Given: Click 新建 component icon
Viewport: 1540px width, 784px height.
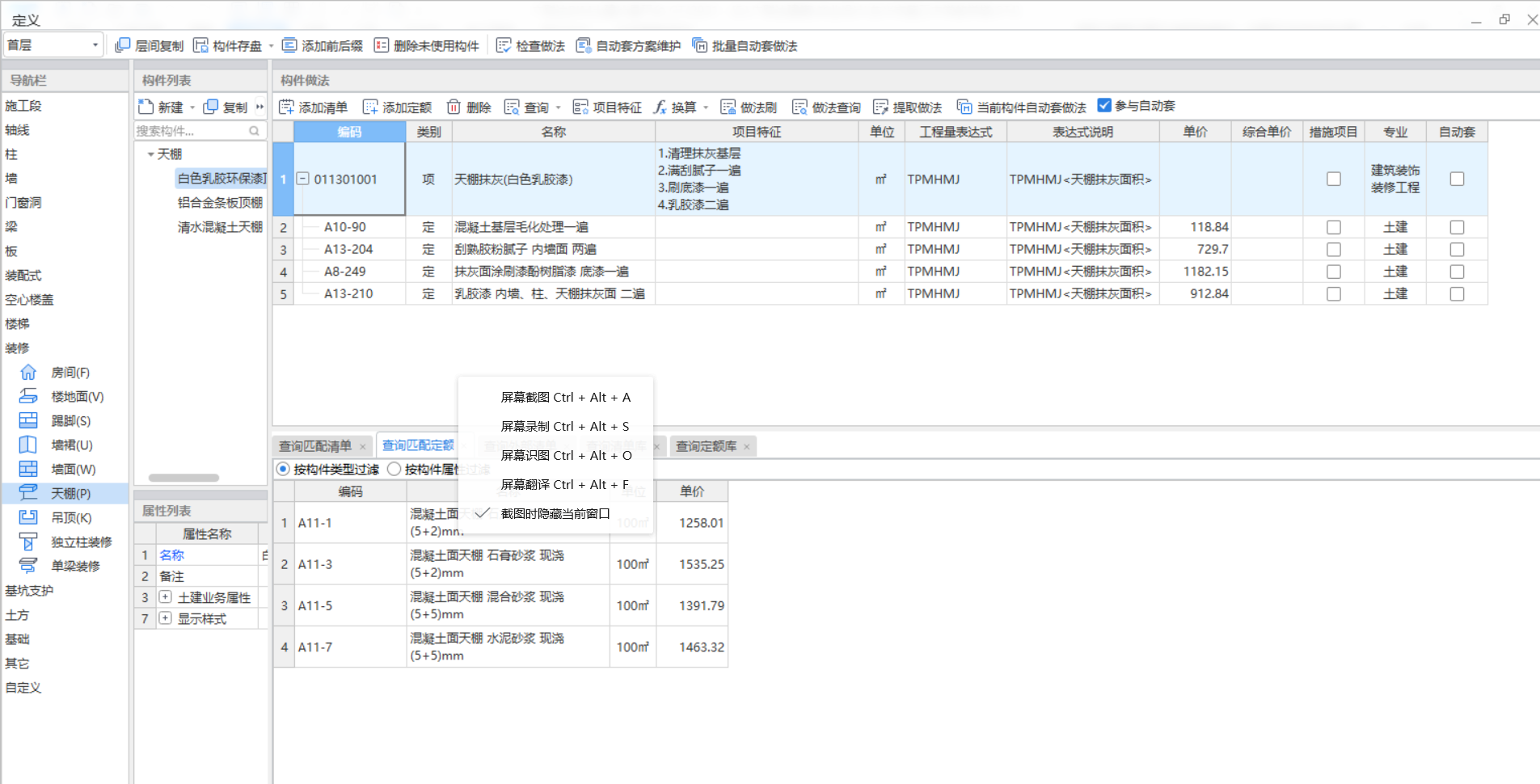Looking at the screenshot, I should click(146, 107).
